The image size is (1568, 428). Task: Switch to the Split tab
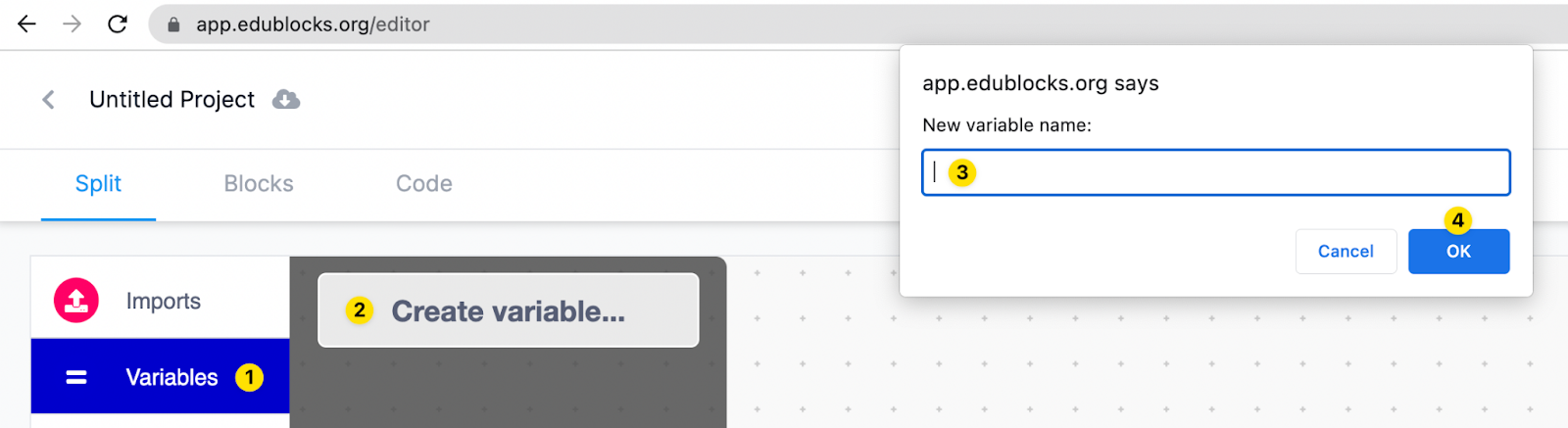click(98, 184)
